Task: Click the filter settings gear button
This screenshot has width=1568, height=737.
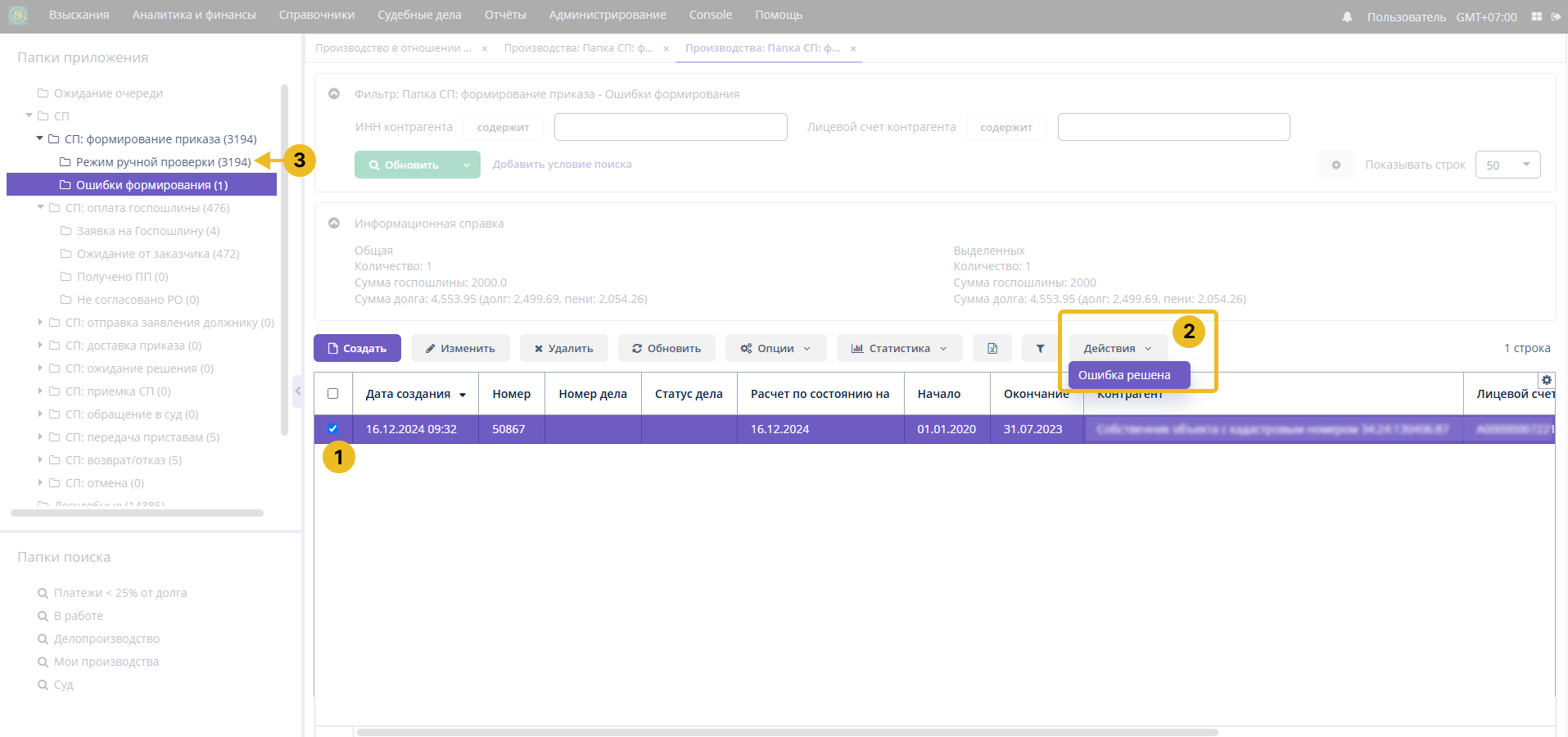Action: click(x=1335, y=165)
